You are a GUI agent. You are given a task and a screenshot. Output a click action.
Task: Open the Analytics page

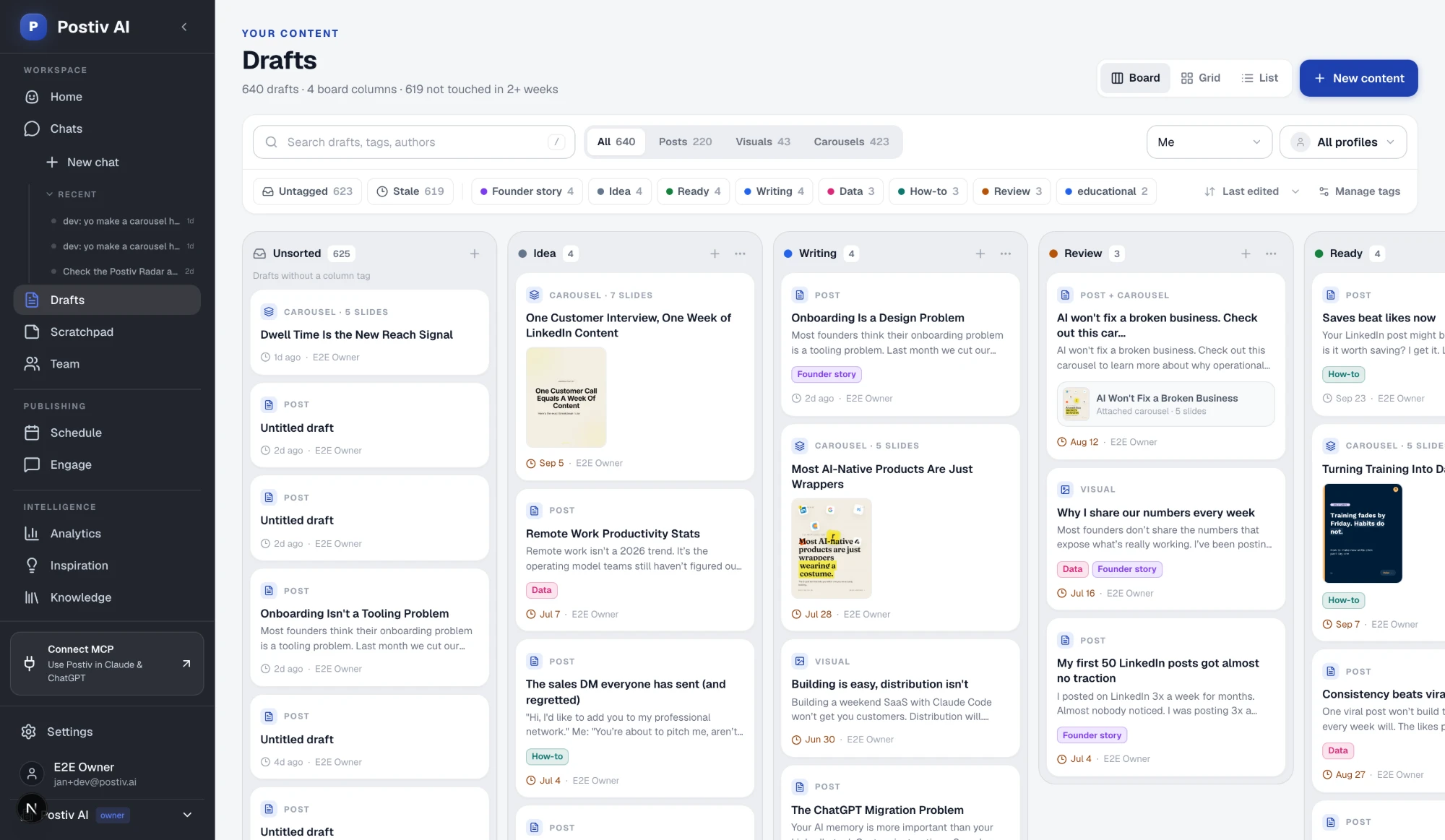click(107, 534)
